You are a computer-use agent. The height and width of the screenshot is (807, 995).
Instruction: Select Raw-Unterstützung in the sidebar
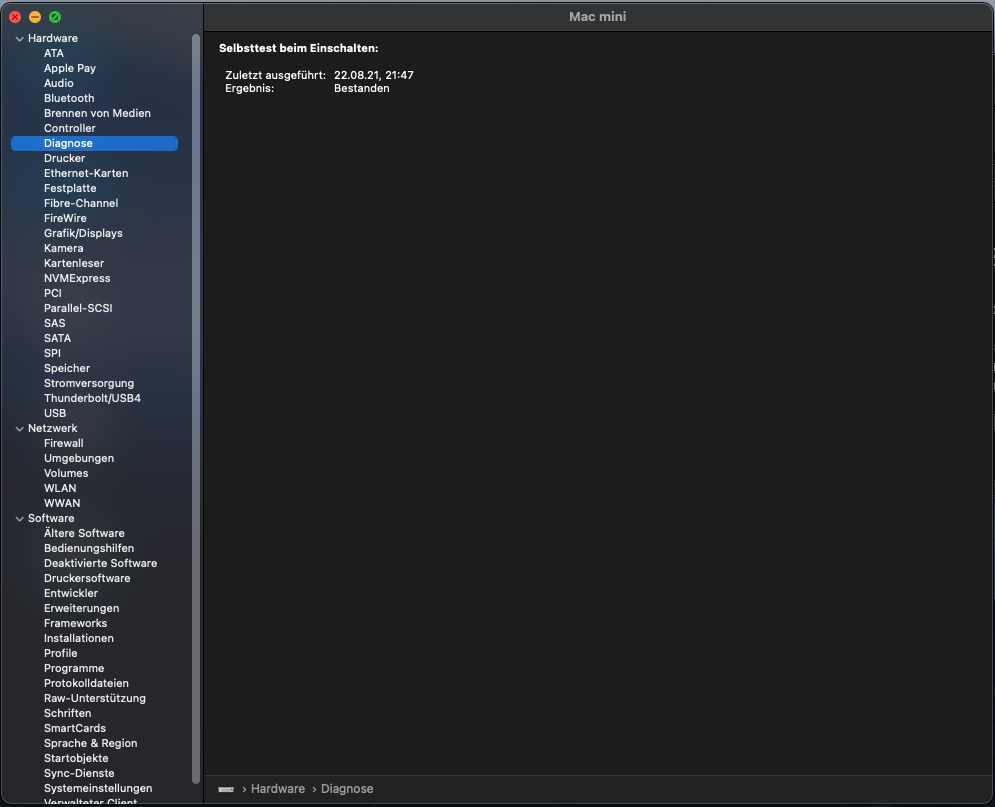pos(95,699)
